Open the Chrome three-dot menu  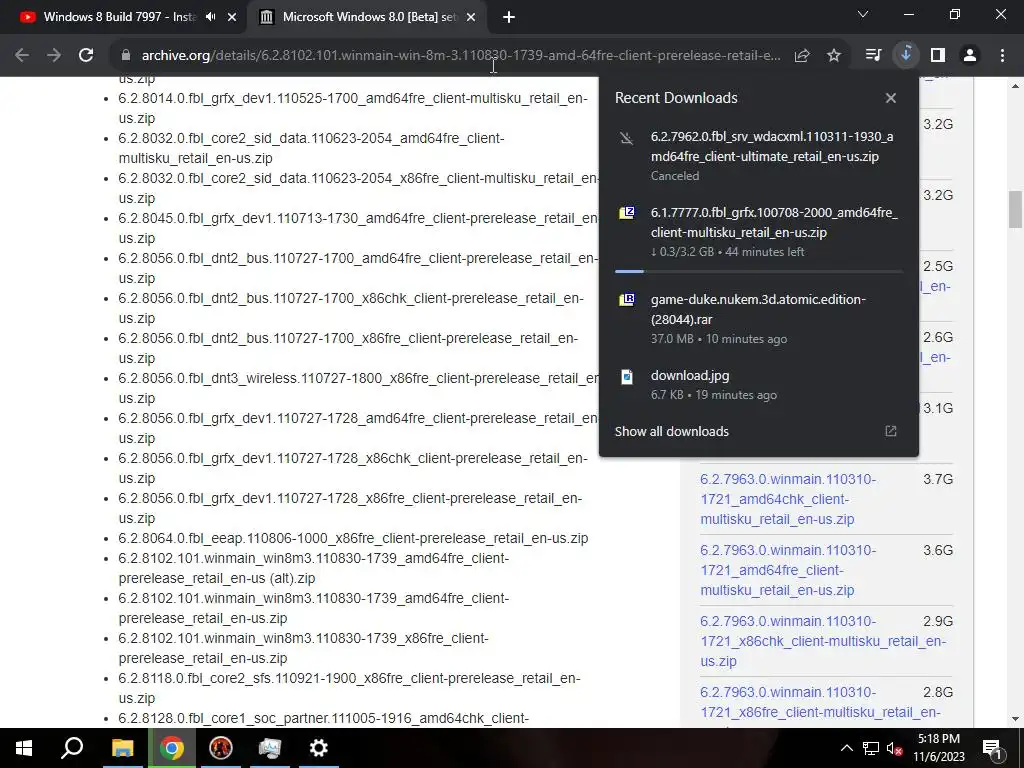click(1002, 56)
